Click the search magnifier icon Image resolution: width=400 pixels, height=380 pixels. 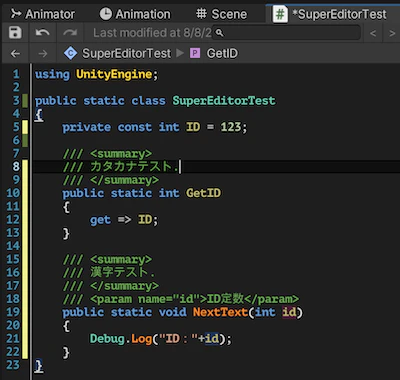220,33
